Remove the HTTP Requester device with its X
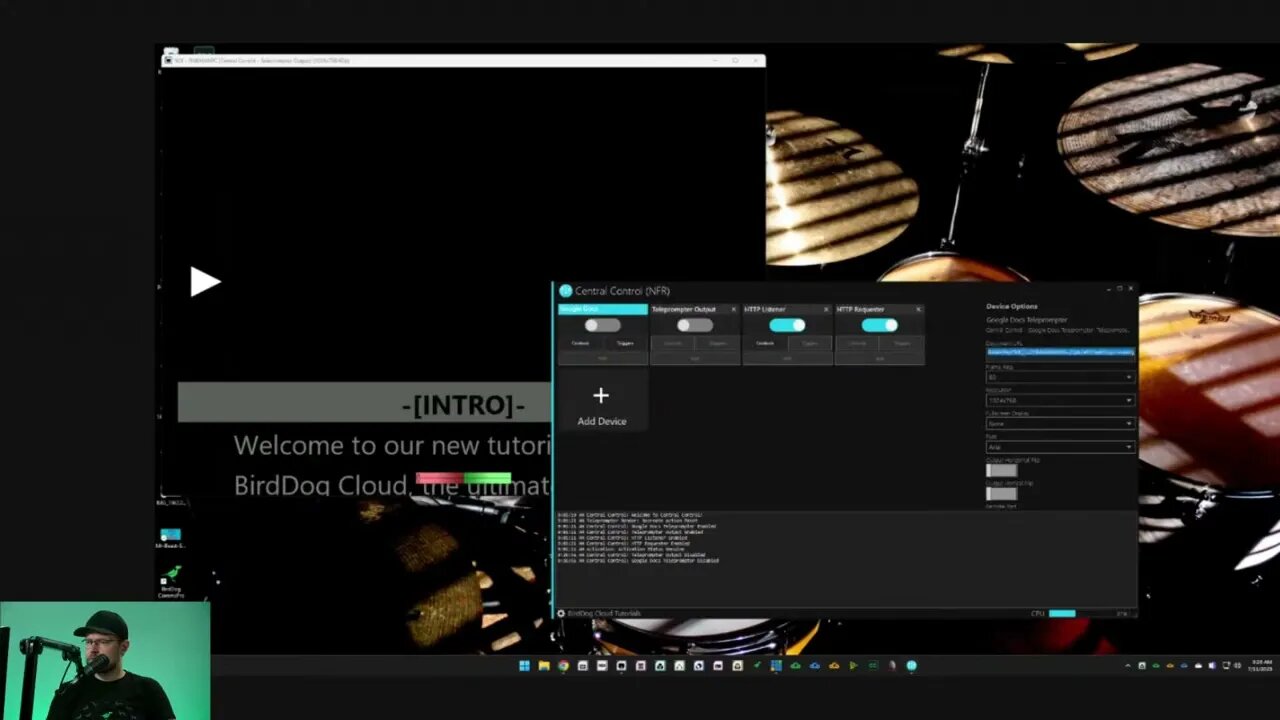Screen dimensions: 1280x720 click(x=918, y=309)
